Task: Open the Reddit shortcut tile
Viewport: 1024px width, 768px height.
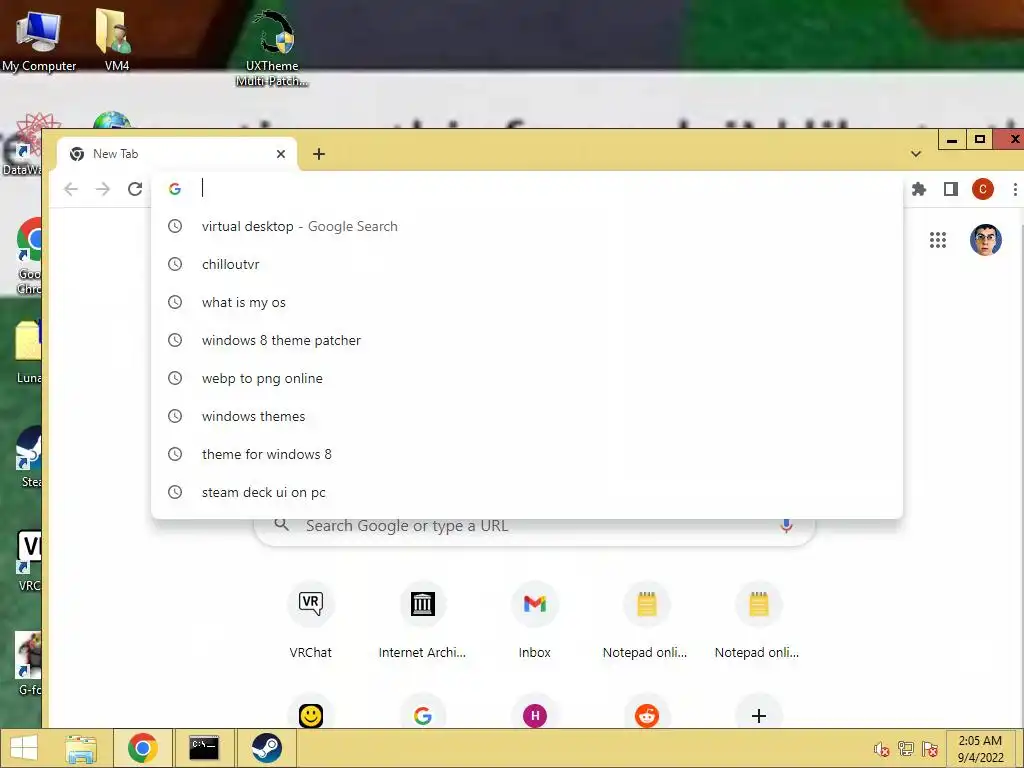Action: 647,716
